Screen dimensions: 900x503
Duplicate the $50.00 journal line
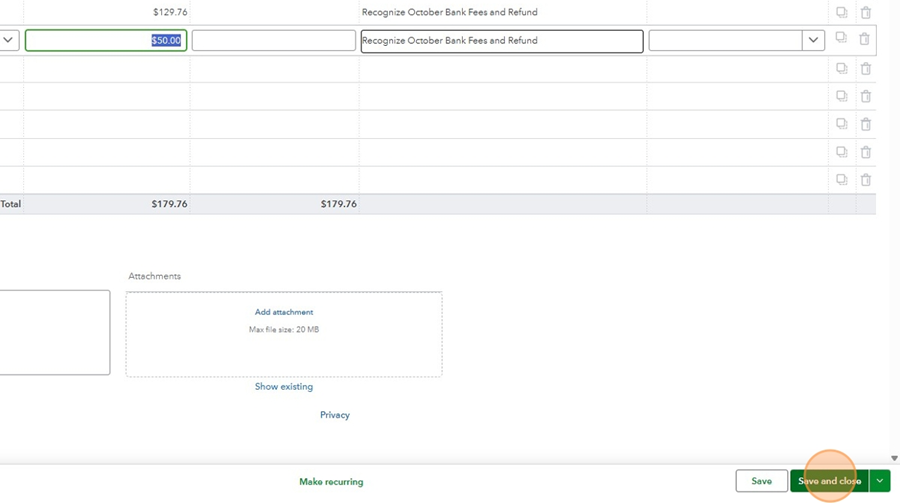tap(841, 40)
